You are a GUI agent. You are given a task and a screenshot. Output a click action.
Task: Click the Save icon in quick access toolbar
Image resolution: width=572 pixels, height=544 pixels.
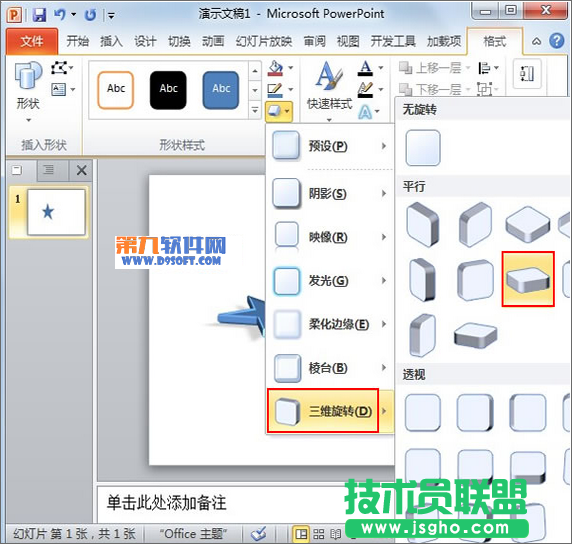tap(39, 15)
